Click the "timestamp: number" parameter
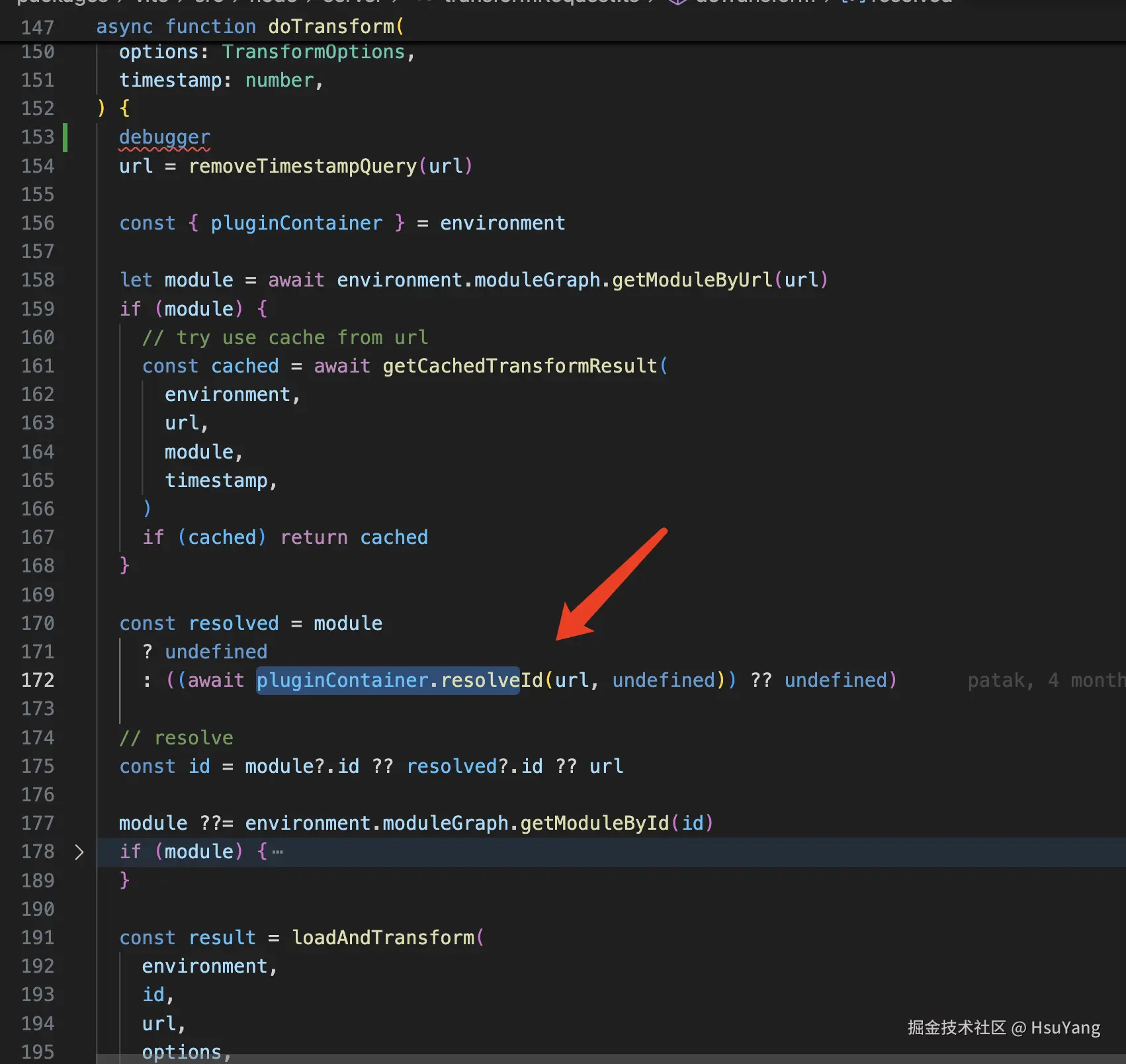 click(x=216, y=80)
